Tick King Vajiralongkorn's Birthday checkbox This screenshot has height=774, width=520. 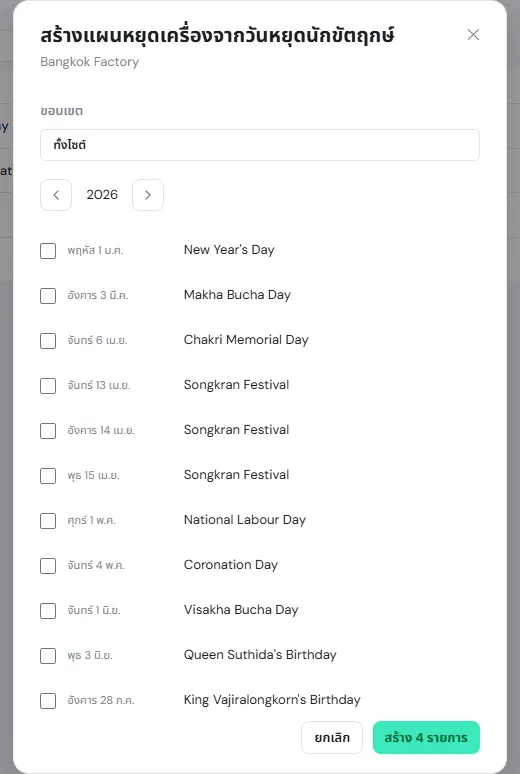click(x=48, y=700)
